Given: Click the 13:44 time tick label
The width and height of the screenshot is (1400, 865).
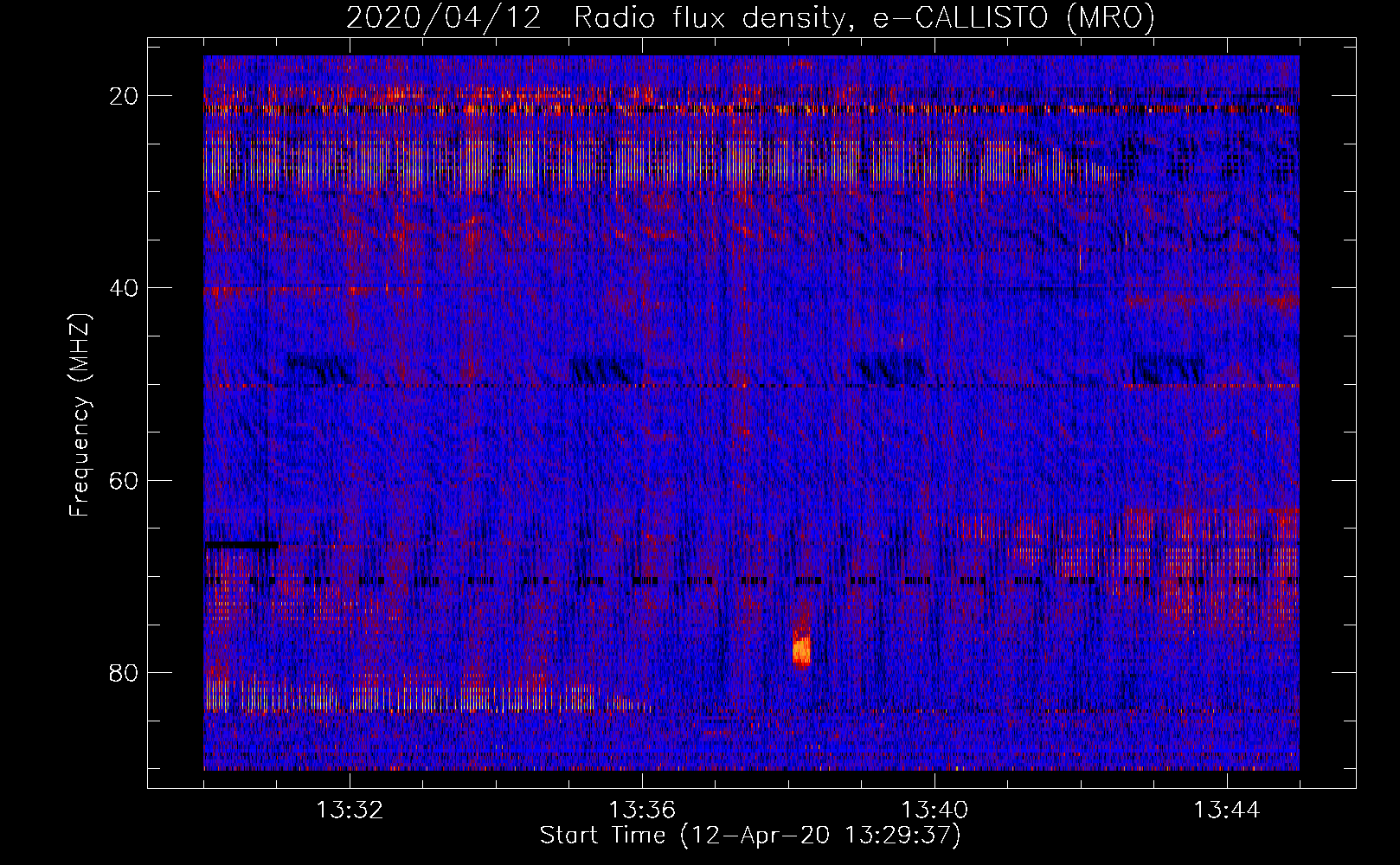Looking at the screenshot, I should tap(1227, 811).
